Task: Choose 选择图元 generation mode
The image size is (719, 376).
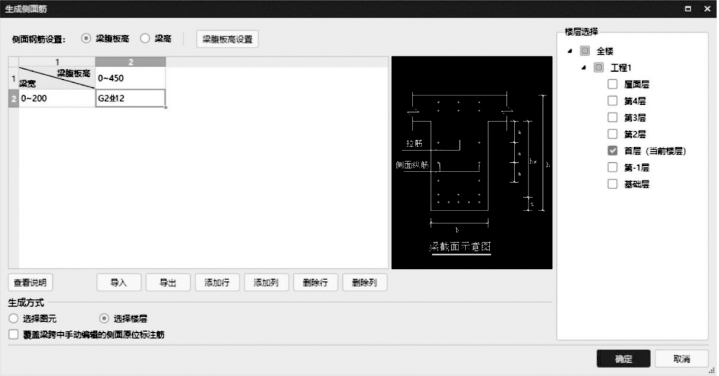Action: 14,318
